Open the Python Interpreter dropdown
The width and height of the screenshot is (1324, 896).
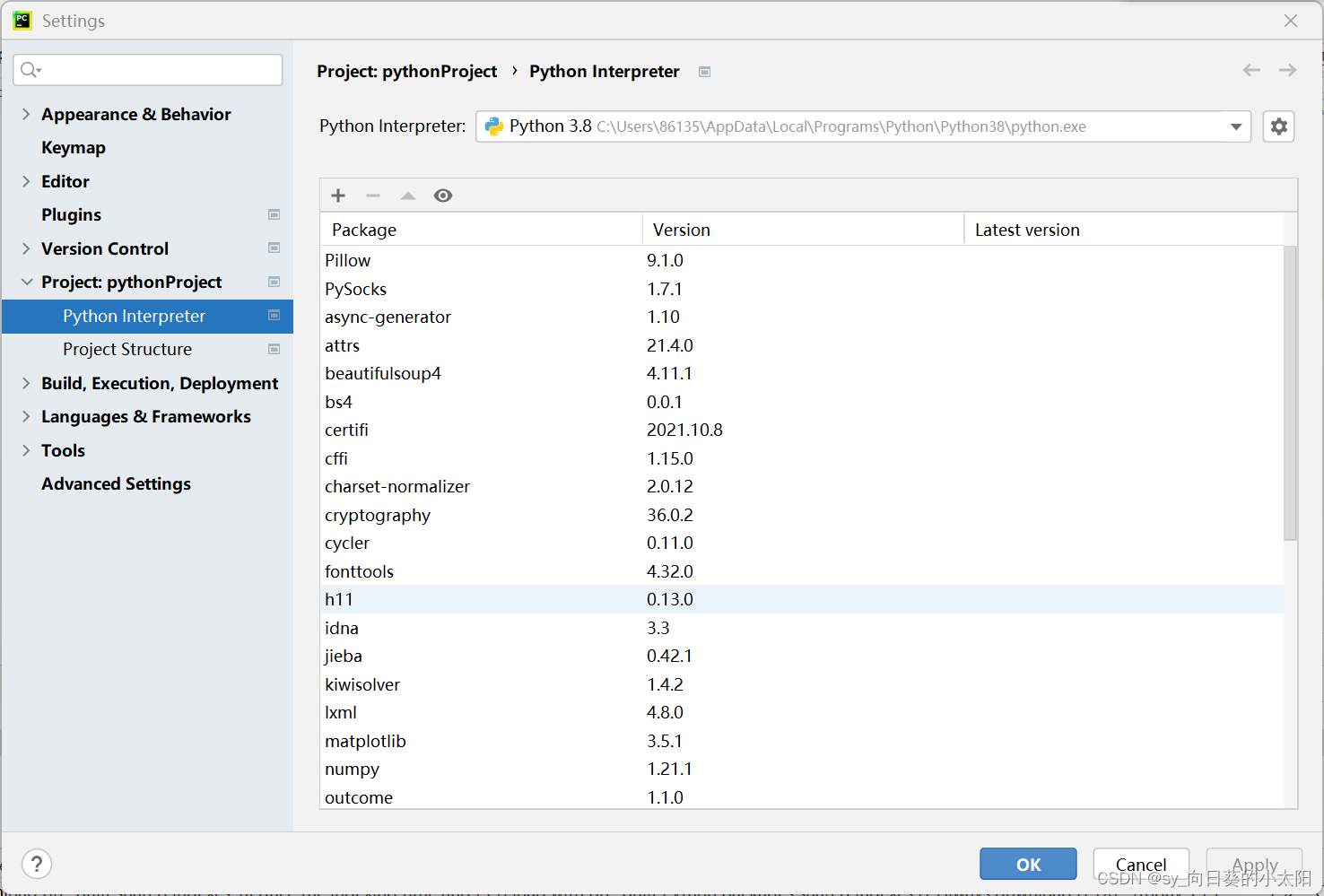click(1236, 126)
